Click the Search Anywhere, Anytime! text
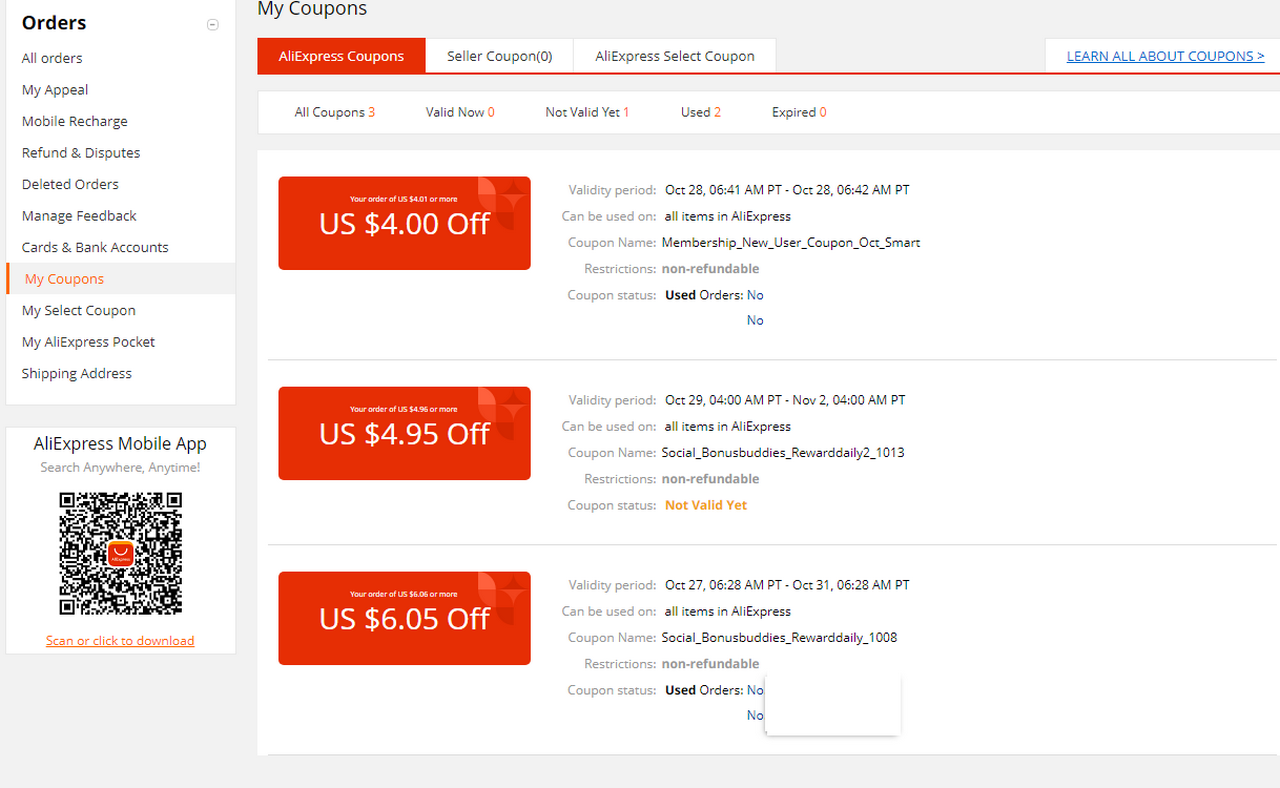The image size is (1280, 788). [120, 468]
